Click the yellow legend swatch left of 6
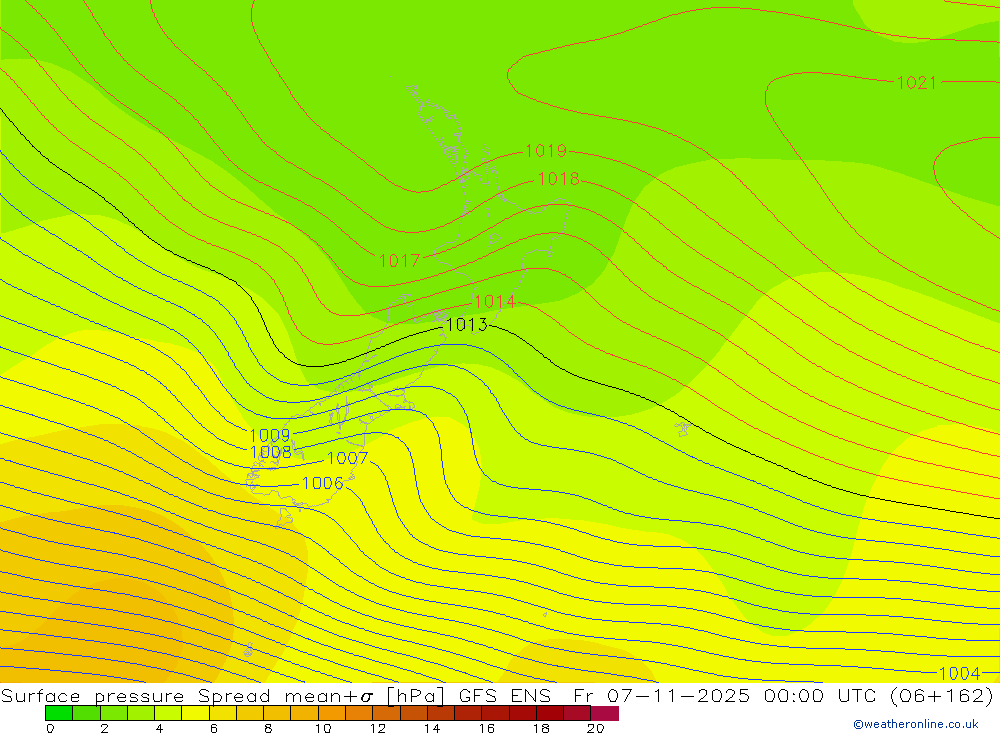This screenshot has width=1000, height=733. coord(195,713)
